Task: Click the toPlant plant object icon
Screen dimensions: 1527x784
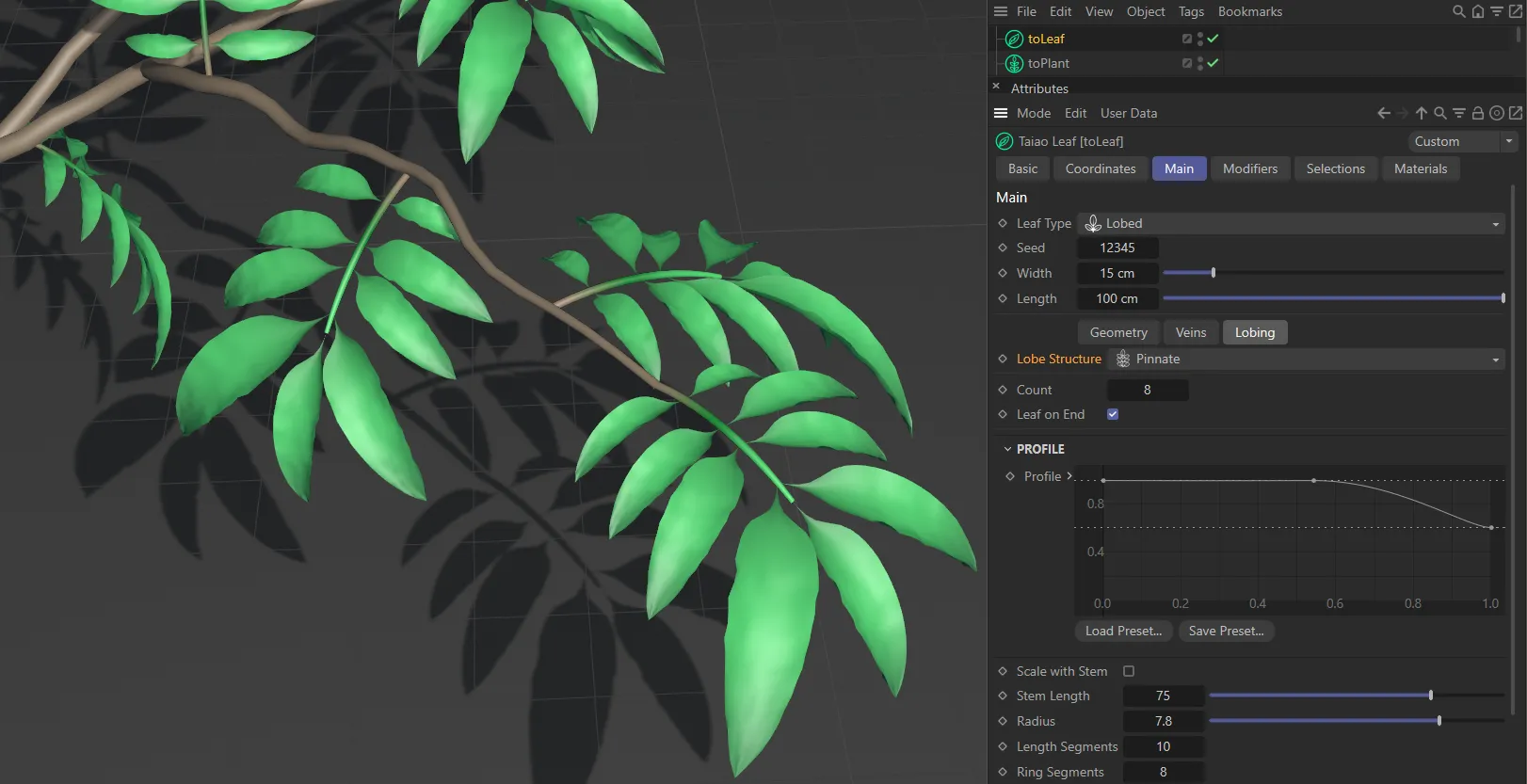Action: [x=1014, y=63]
